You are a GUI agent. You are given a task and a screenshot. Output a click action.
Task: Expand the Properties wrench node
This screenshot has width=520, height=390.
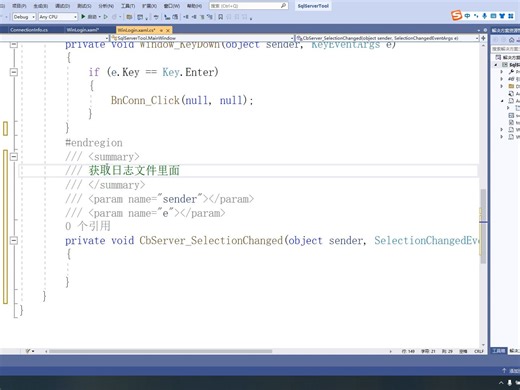501,72
